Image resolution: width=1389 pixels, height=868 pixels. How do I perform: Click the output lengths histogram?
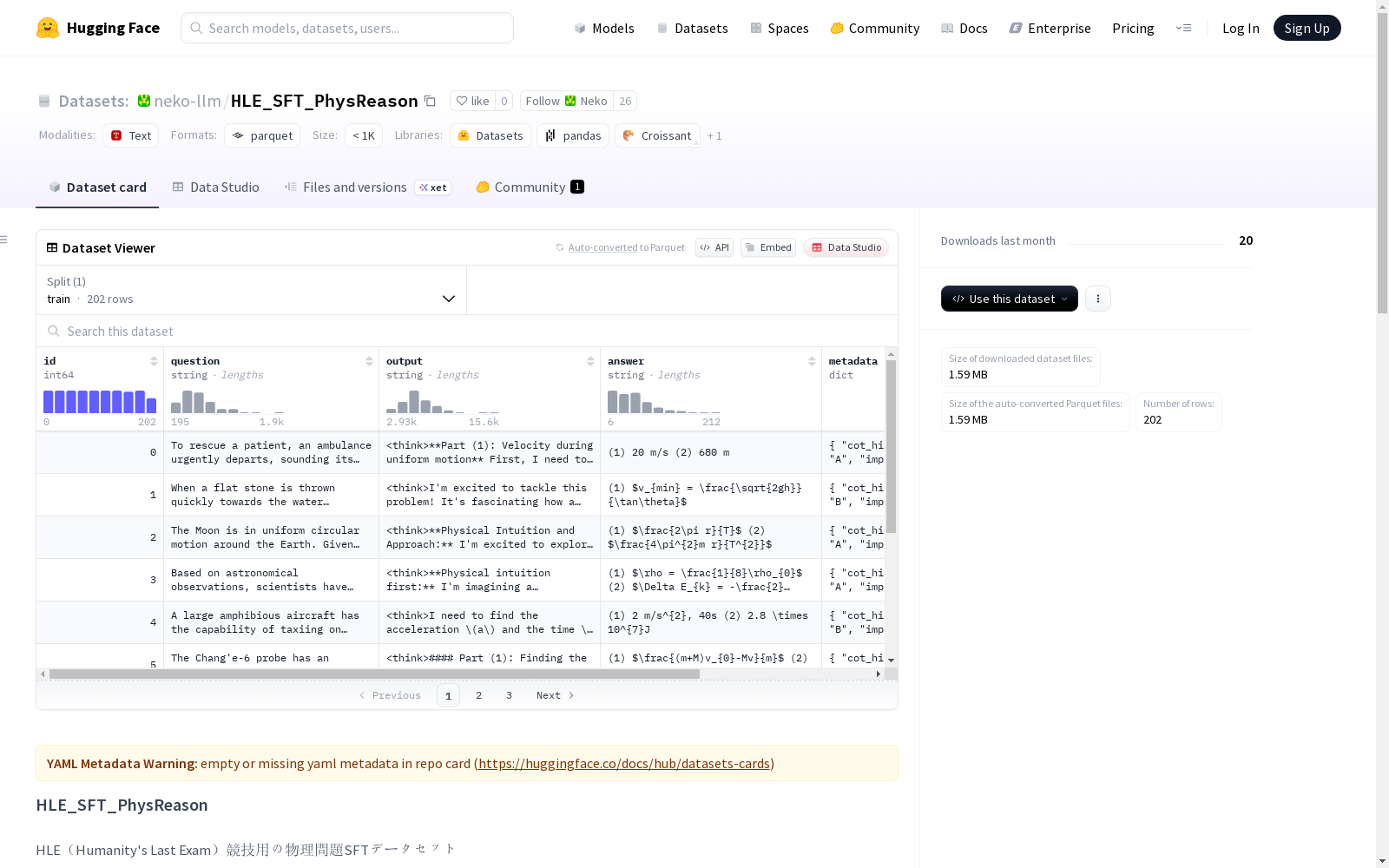[443, 402]
